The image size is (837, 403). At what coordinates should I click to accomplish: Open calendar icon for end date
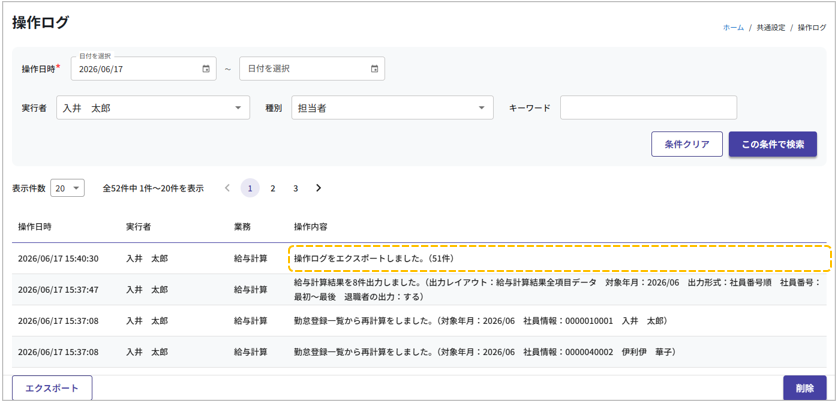pos(375,69)
